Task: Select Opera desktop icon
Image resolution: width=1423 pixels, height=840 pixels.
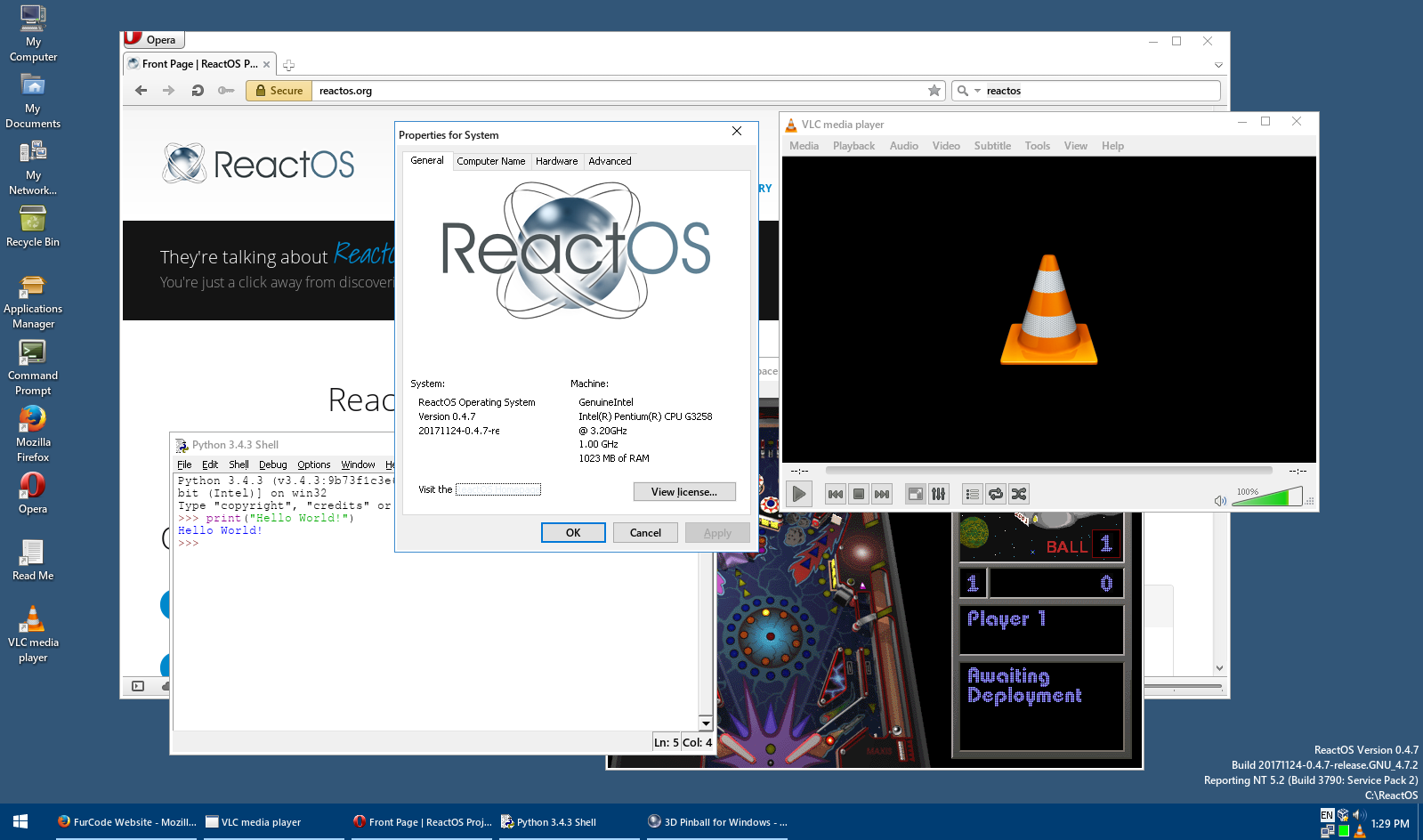Action: coord(33,494)
